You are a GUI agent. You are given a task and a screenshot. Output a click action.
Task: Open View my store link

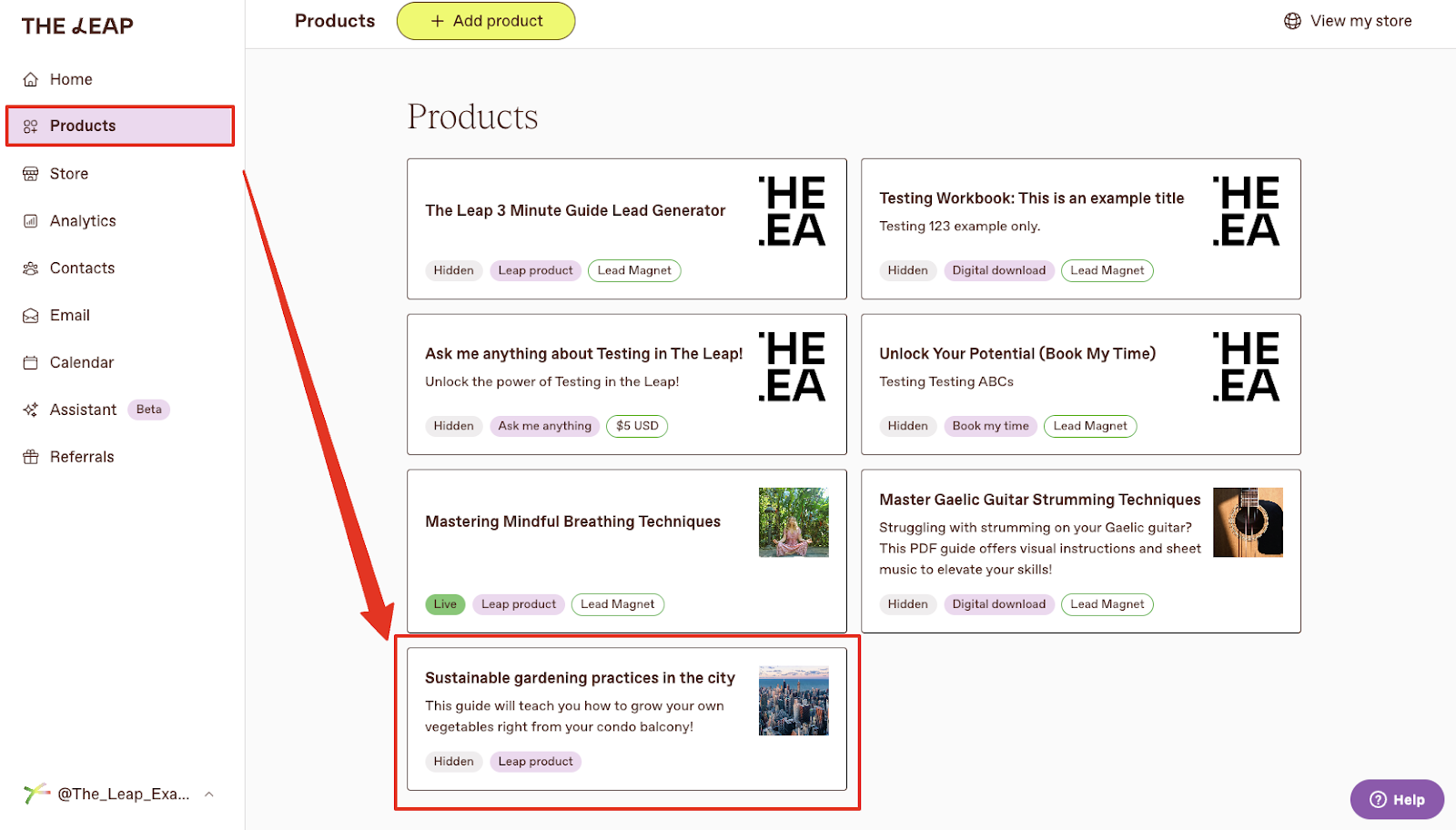tap(1360, 20)
